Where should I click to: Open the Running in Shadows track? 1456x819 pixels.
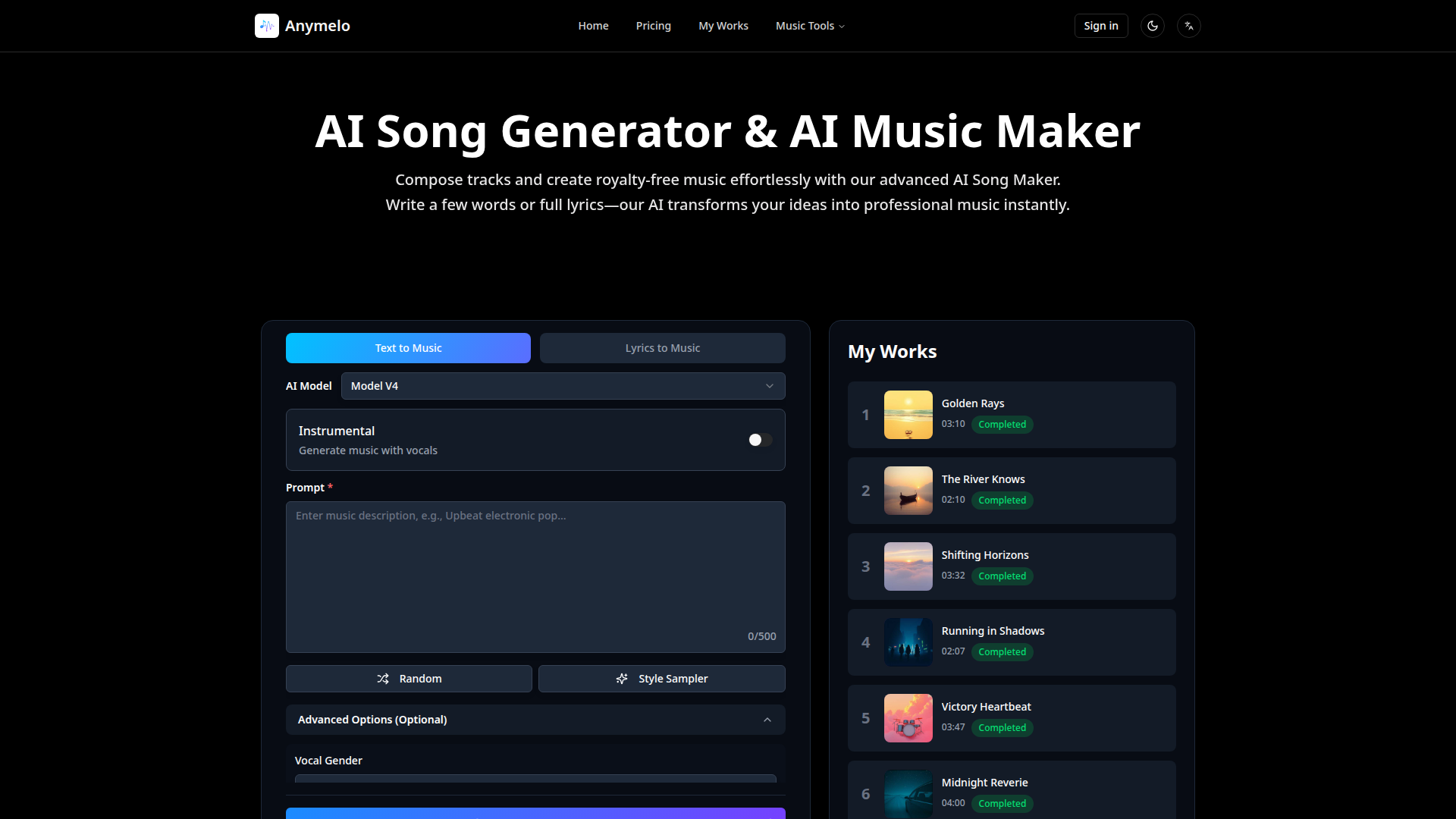pyautogui.click(x=993, y=631)
